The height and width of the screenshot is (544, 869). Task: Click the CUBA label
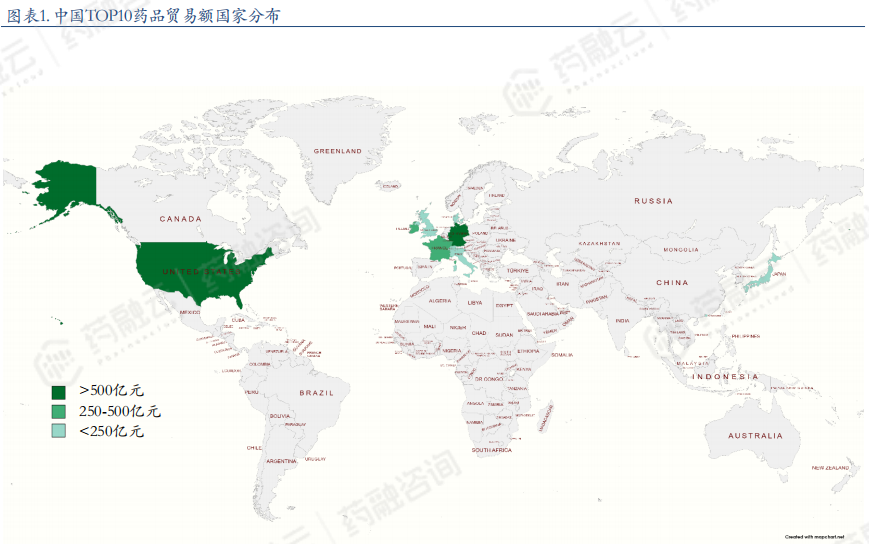238,320
